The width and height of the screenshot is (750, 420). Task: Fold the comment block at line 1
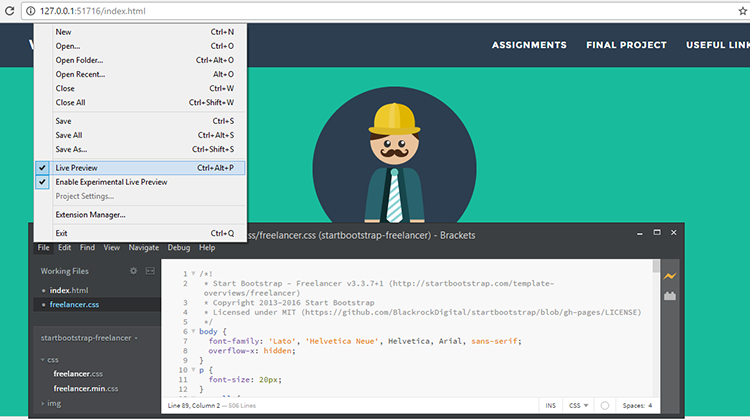click(193, 274)
